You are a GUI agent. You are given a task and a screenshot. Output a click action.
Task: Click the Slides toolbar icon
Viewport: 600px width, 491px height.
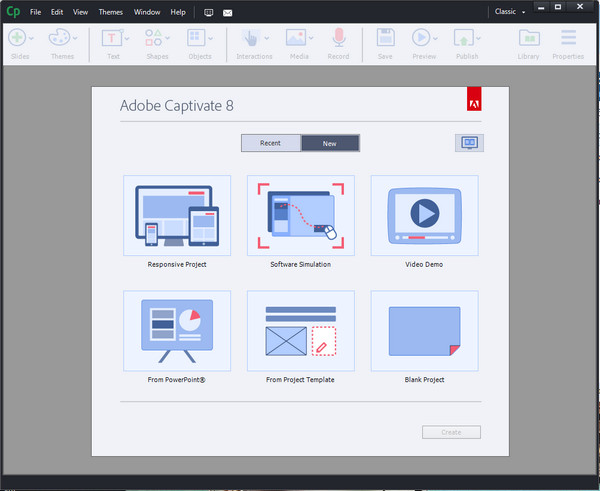coord(17,38)
